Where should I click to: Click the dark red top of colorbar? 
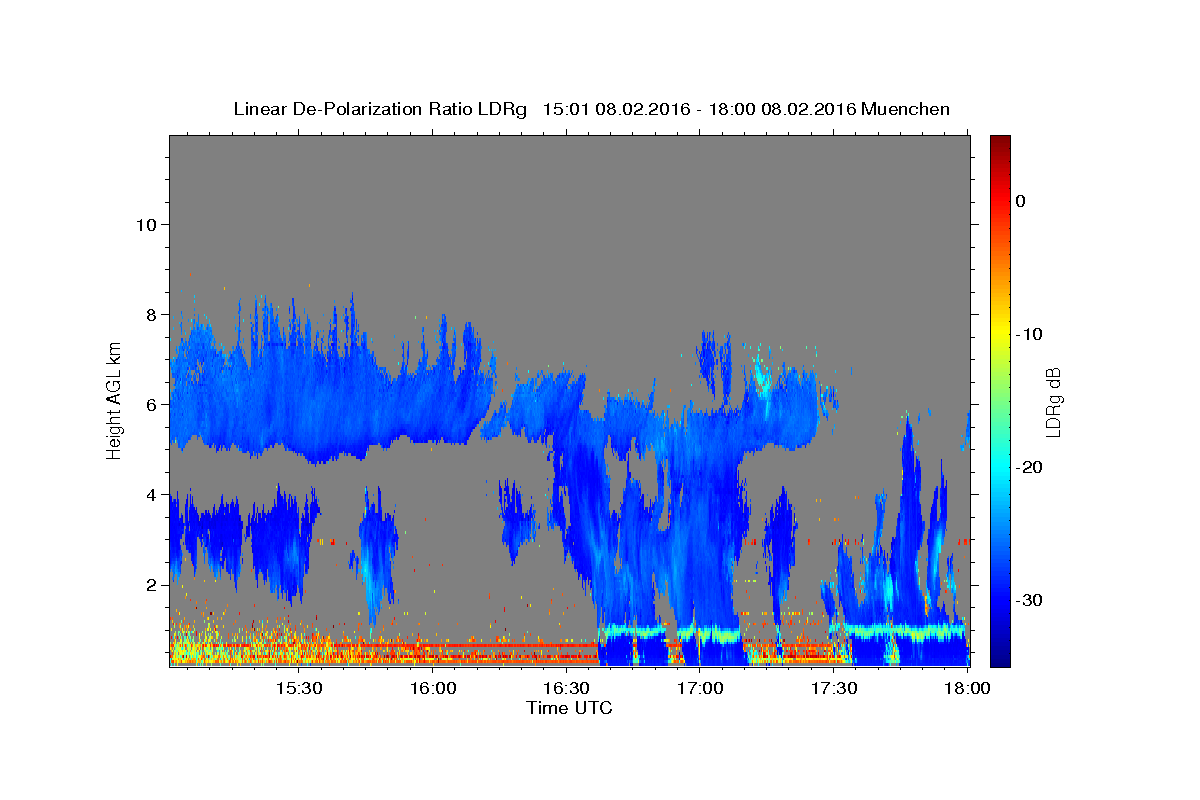pyautogui.click(x=1000, y=142)
